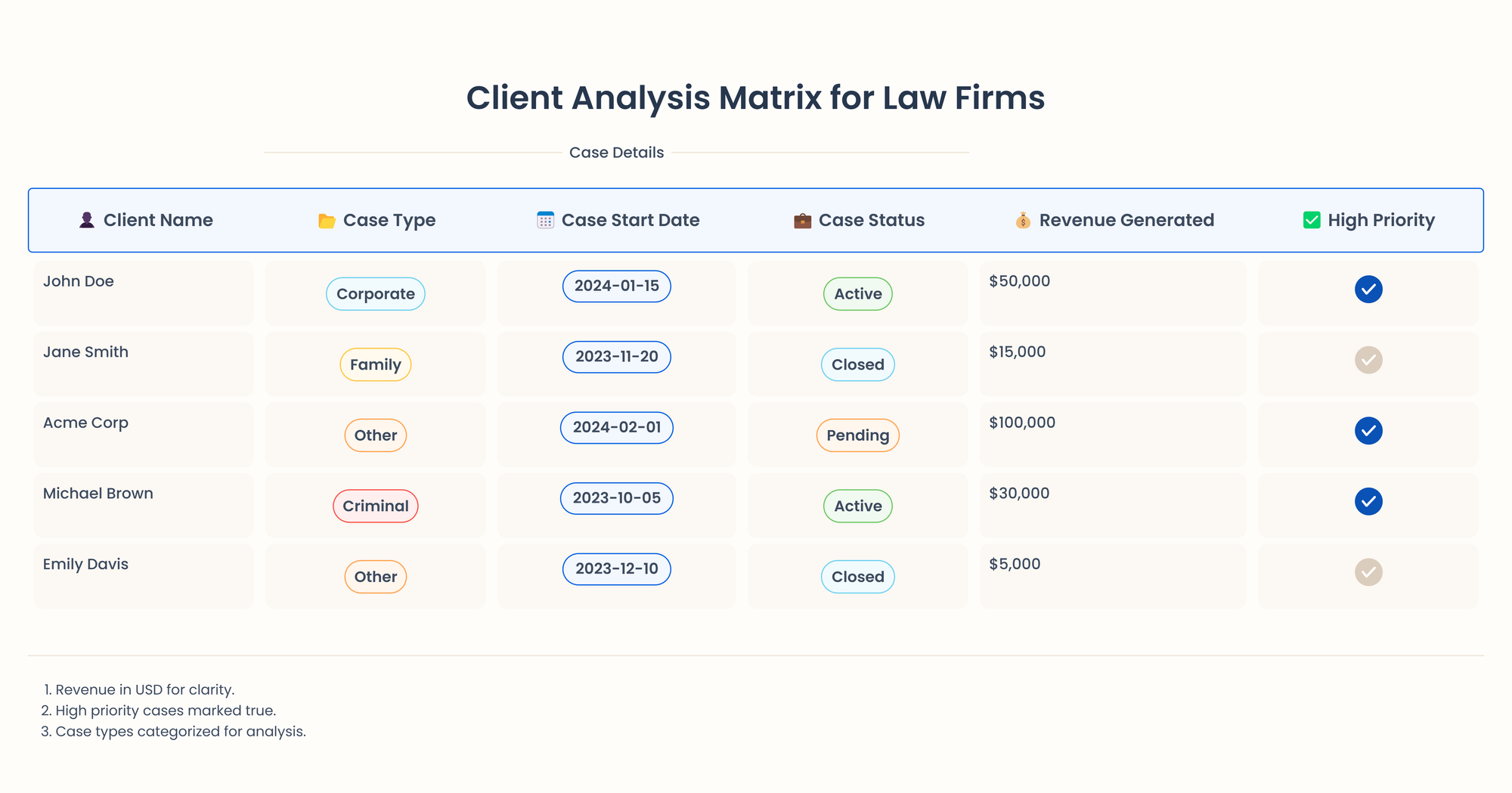Select the John Doe client name cell
1512x793 pixels.
click(x=144, y=293)
